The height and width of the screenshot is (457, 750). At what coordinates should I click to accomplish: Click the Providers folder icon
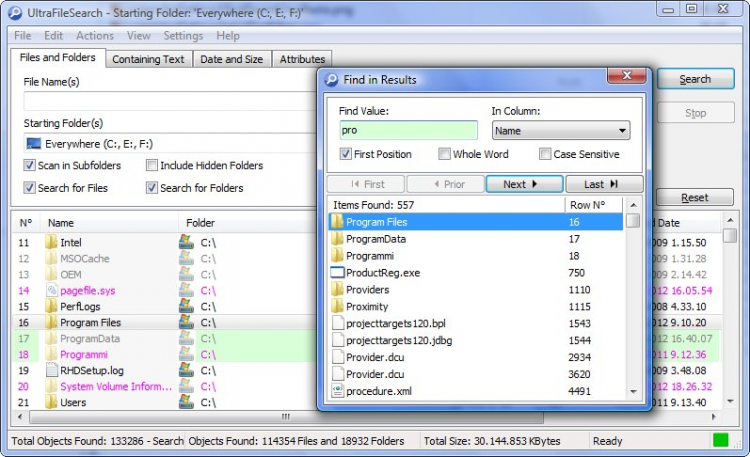click(337, 289)
